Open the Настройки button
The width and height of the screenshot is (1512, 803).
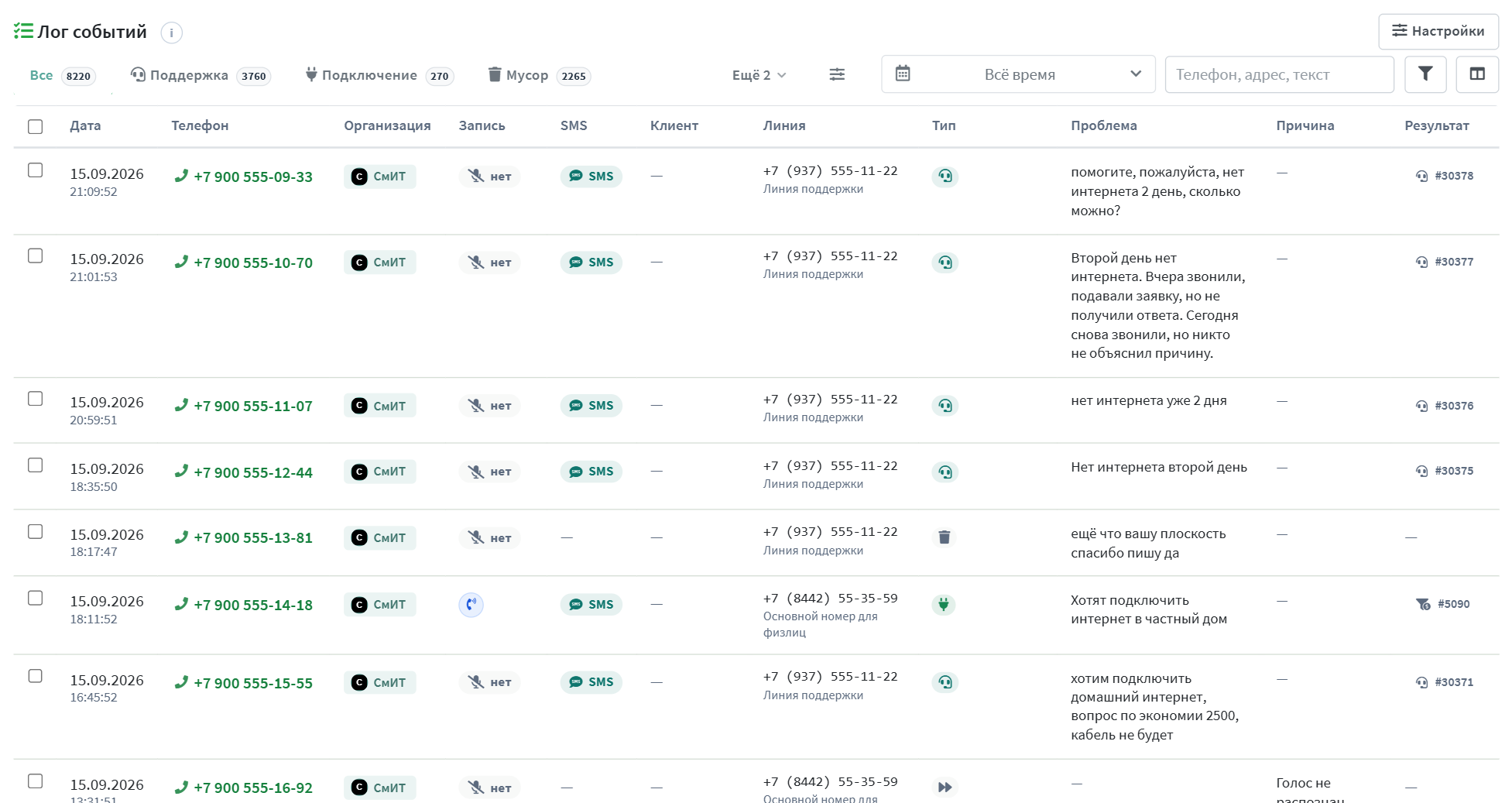[1438, 31]
